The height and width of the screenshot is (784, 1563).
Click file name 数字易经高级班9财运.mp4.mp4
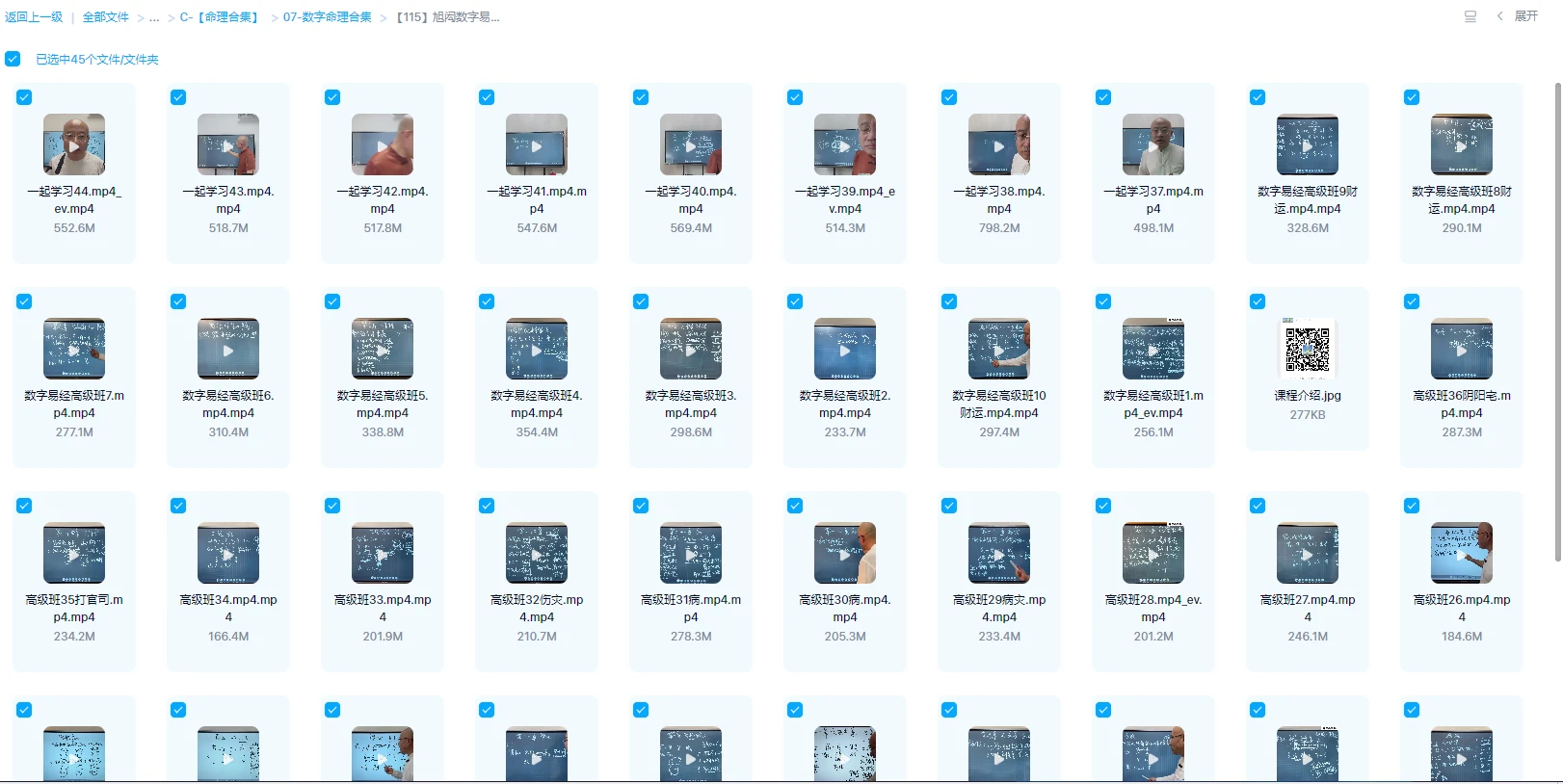coord(1308,200)
